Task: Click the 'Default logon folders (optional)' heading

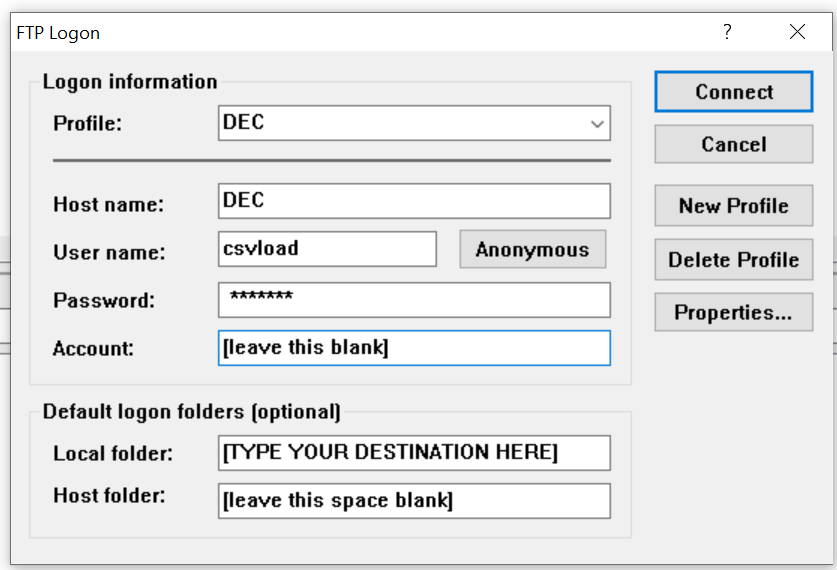Action: click(191, 412)
